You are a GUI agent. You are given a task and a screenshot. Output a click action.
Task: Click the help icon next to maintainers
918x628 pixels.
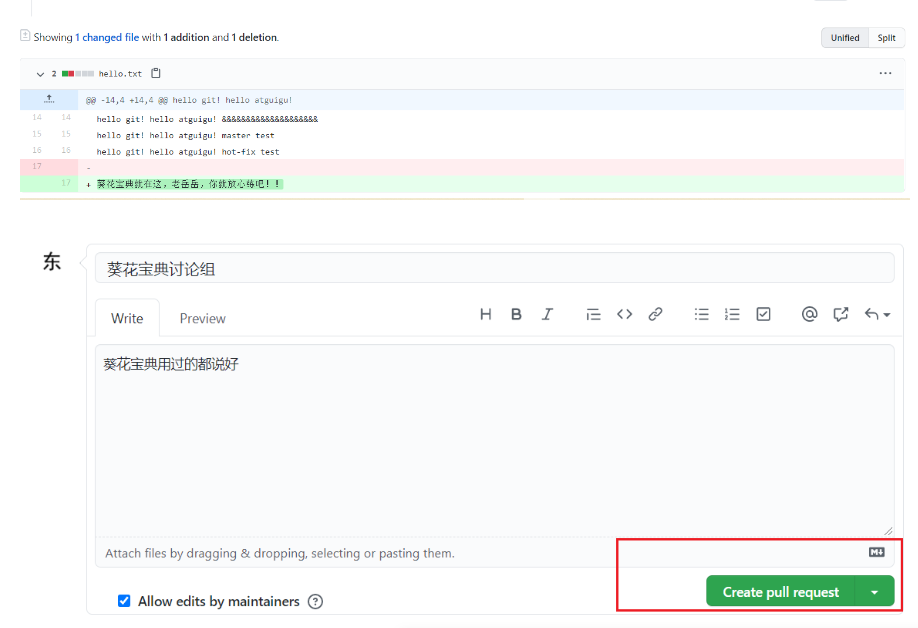(315, 601)
